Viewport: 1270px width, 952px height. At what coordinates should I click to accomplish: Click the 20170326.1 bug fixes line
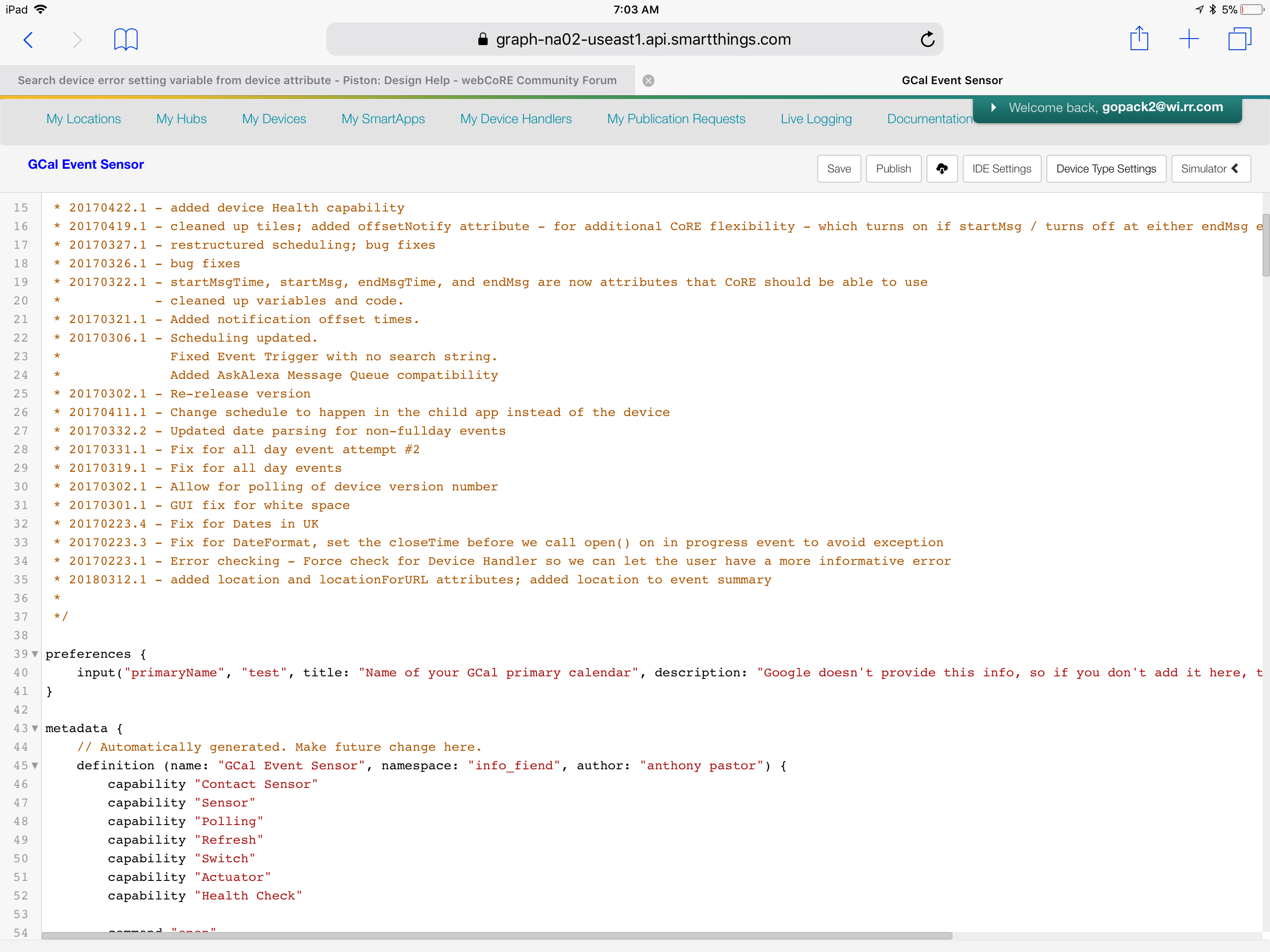[x=146, y=264]
